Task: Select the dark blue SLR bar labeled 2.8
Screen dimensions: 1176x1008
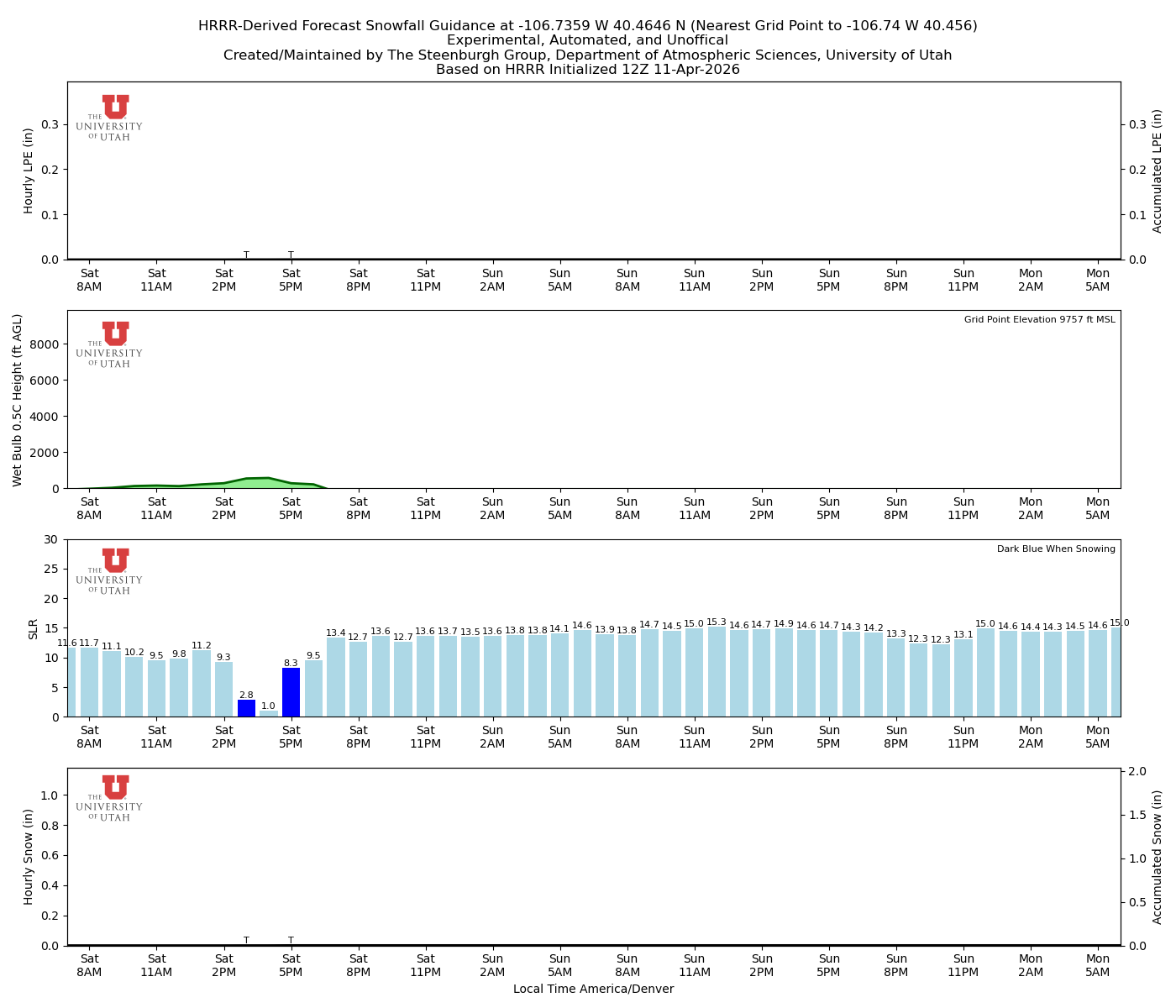Action: click(x=246, y=708)
